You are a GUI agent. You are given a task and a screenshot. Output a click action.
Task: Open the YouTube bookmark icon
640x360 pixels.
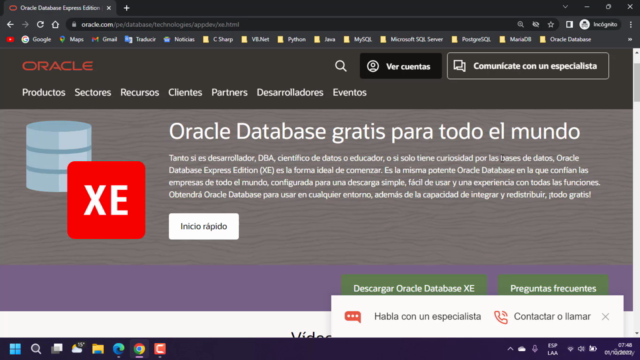point(10,39)
